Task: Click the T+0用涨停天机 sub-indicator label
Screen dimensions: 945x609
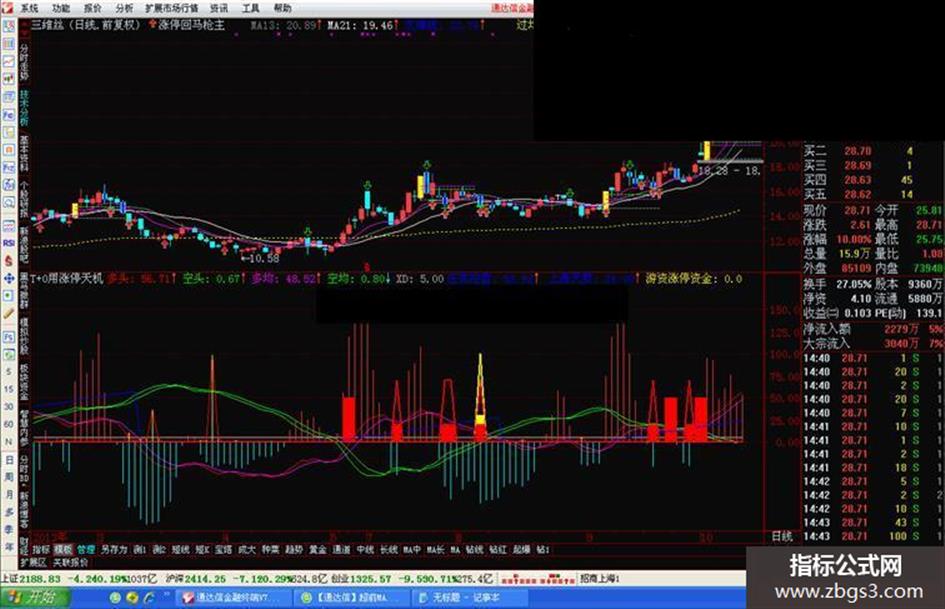Action: (67, 279)
